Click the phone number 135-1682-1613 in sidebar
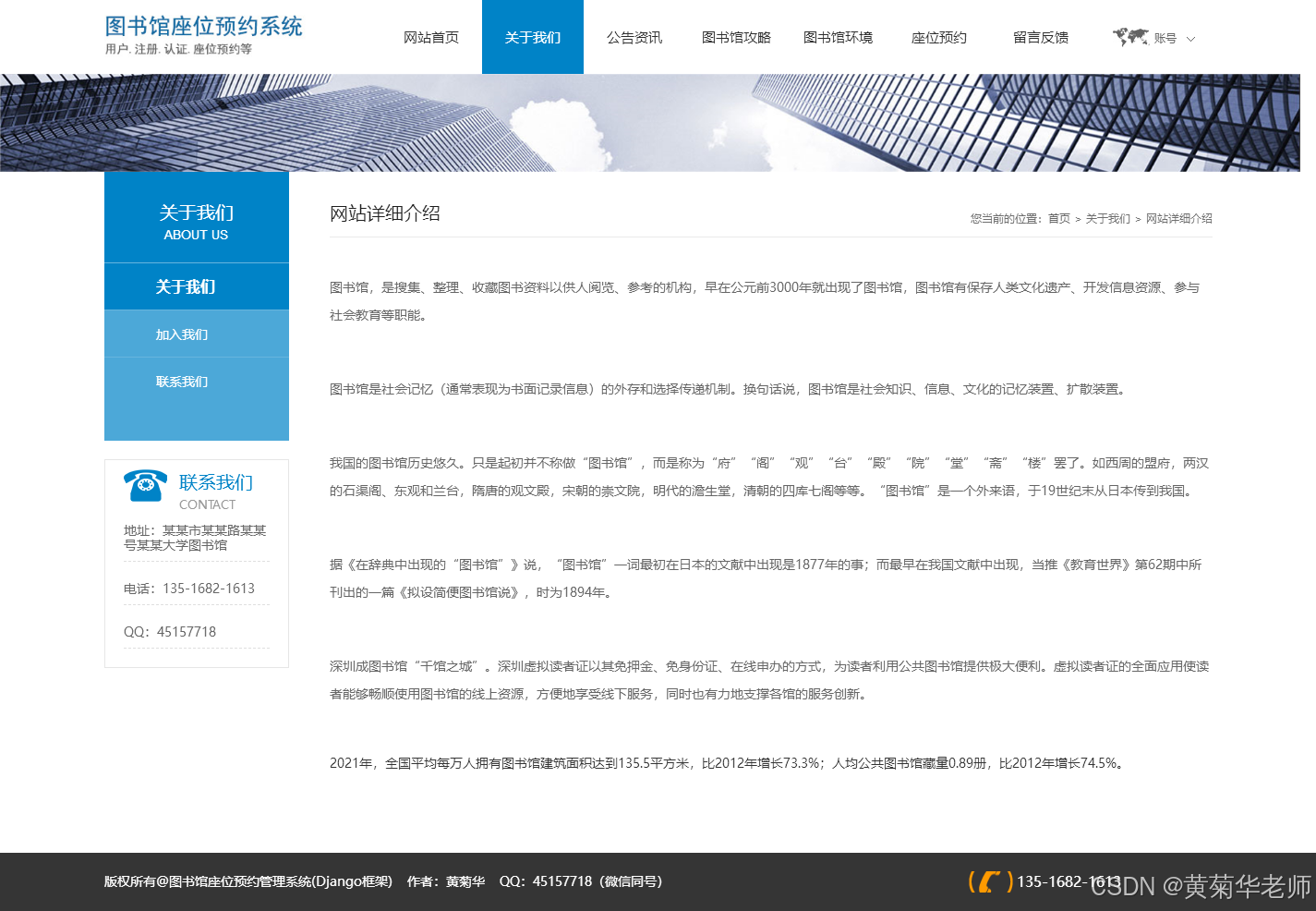 [x=209, y=589]
